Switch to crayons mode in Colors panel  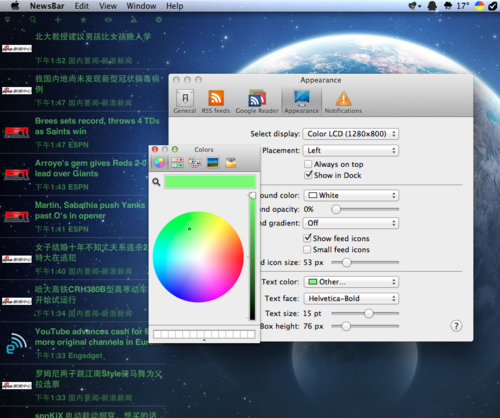(231, 162)
